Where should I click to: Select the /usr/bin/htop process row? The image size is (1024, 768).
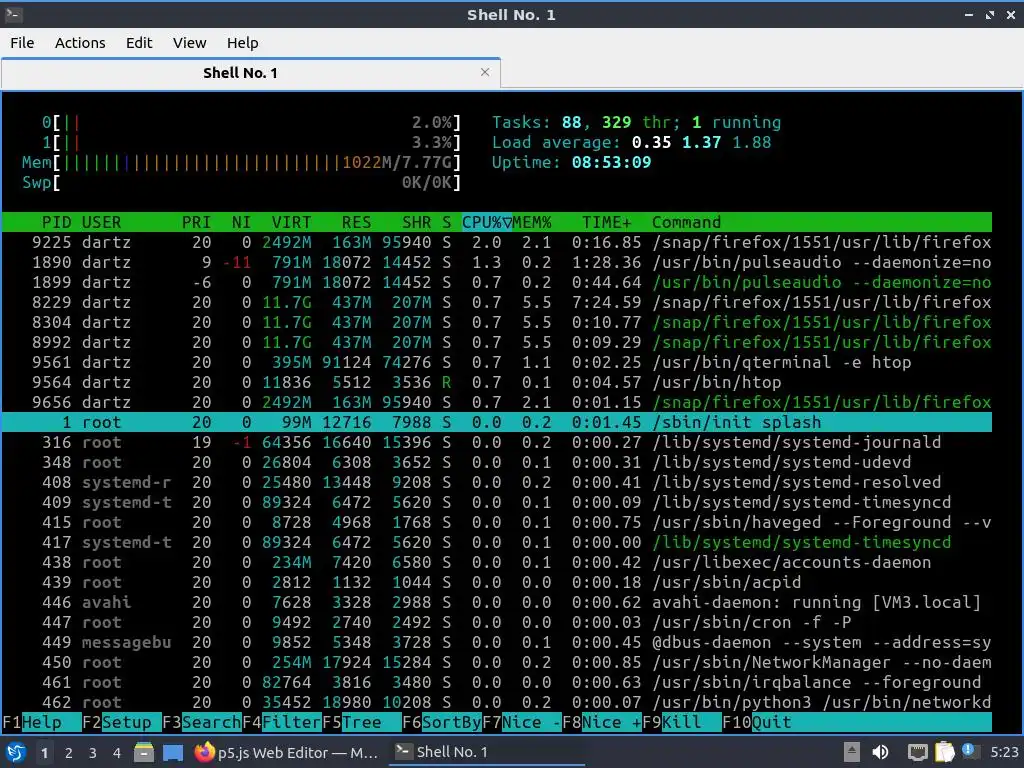coord(496,382)
